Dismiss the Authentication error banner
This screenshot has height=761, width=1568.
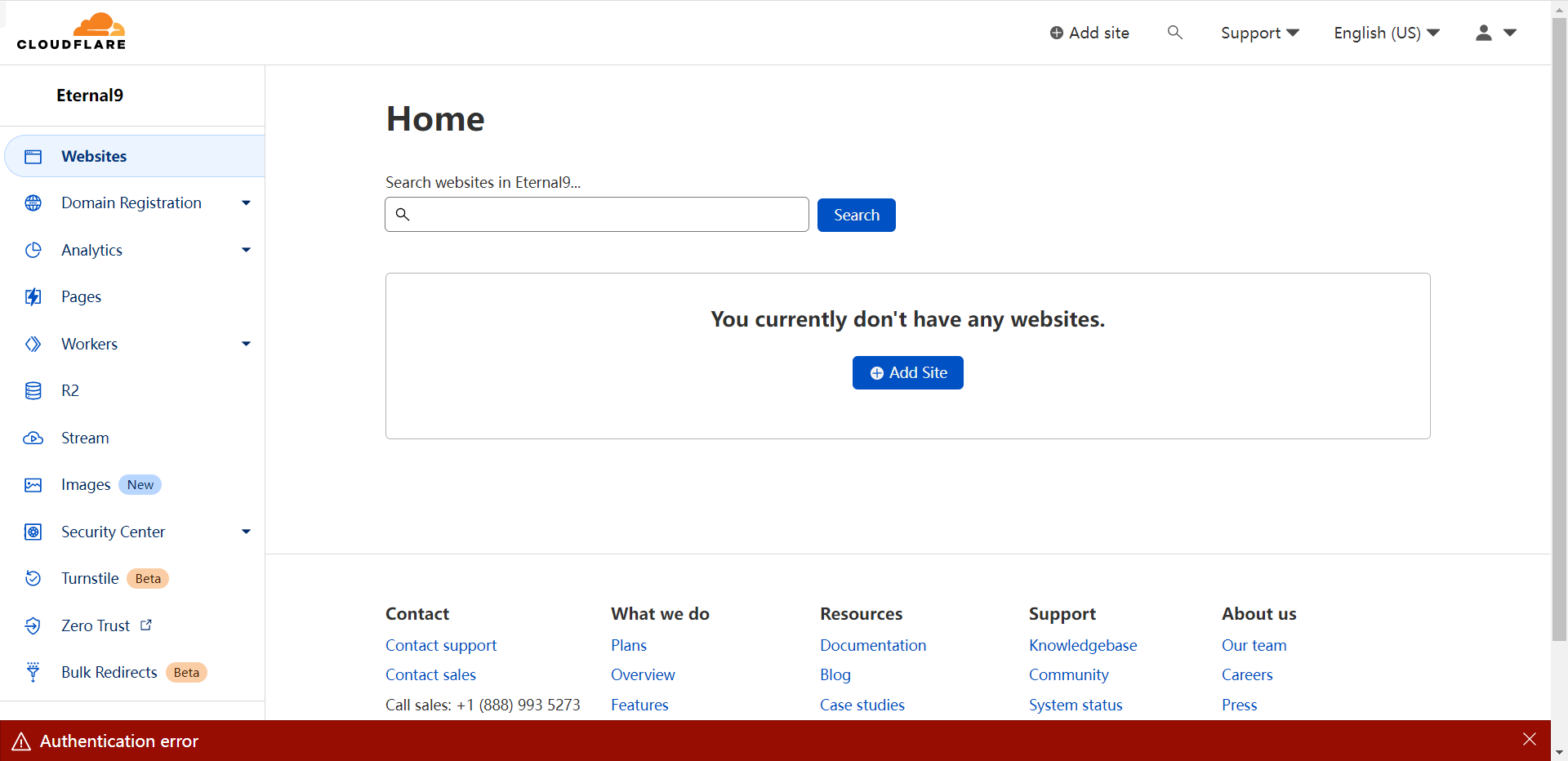click(1530, 740)
